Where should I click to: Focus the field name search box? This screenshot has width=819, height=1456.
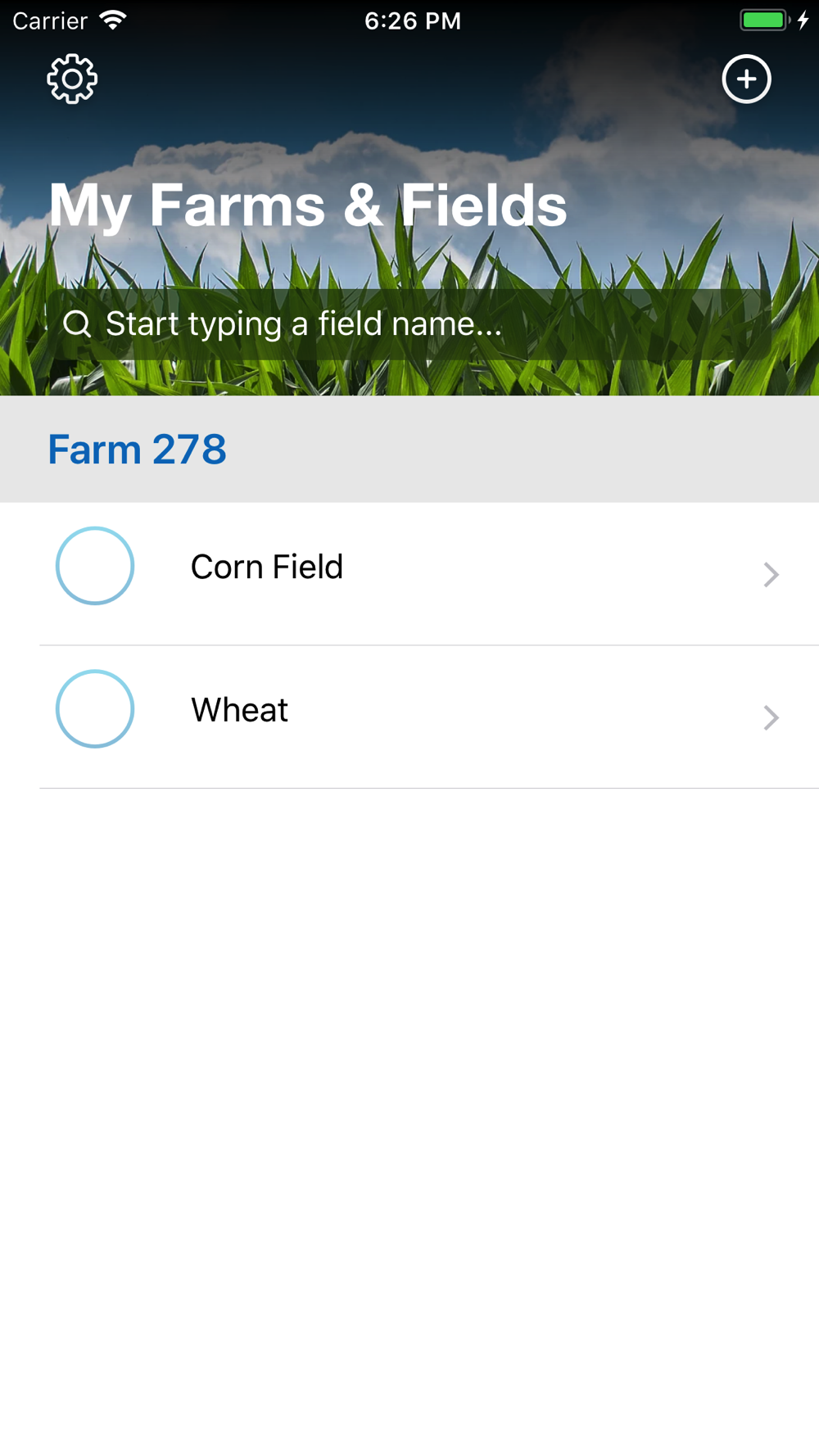(409, 324)
